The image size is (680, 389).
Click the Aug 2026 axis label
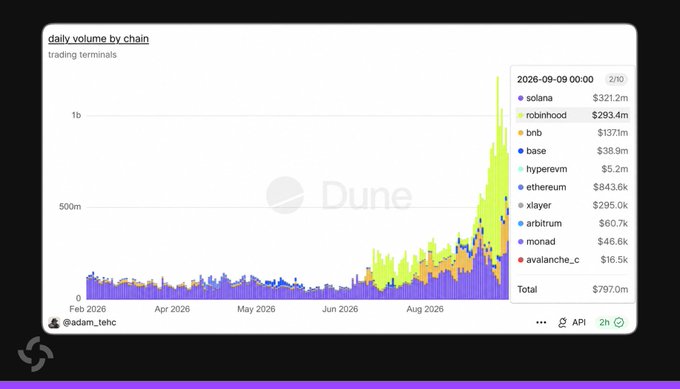tap(425, 309)
